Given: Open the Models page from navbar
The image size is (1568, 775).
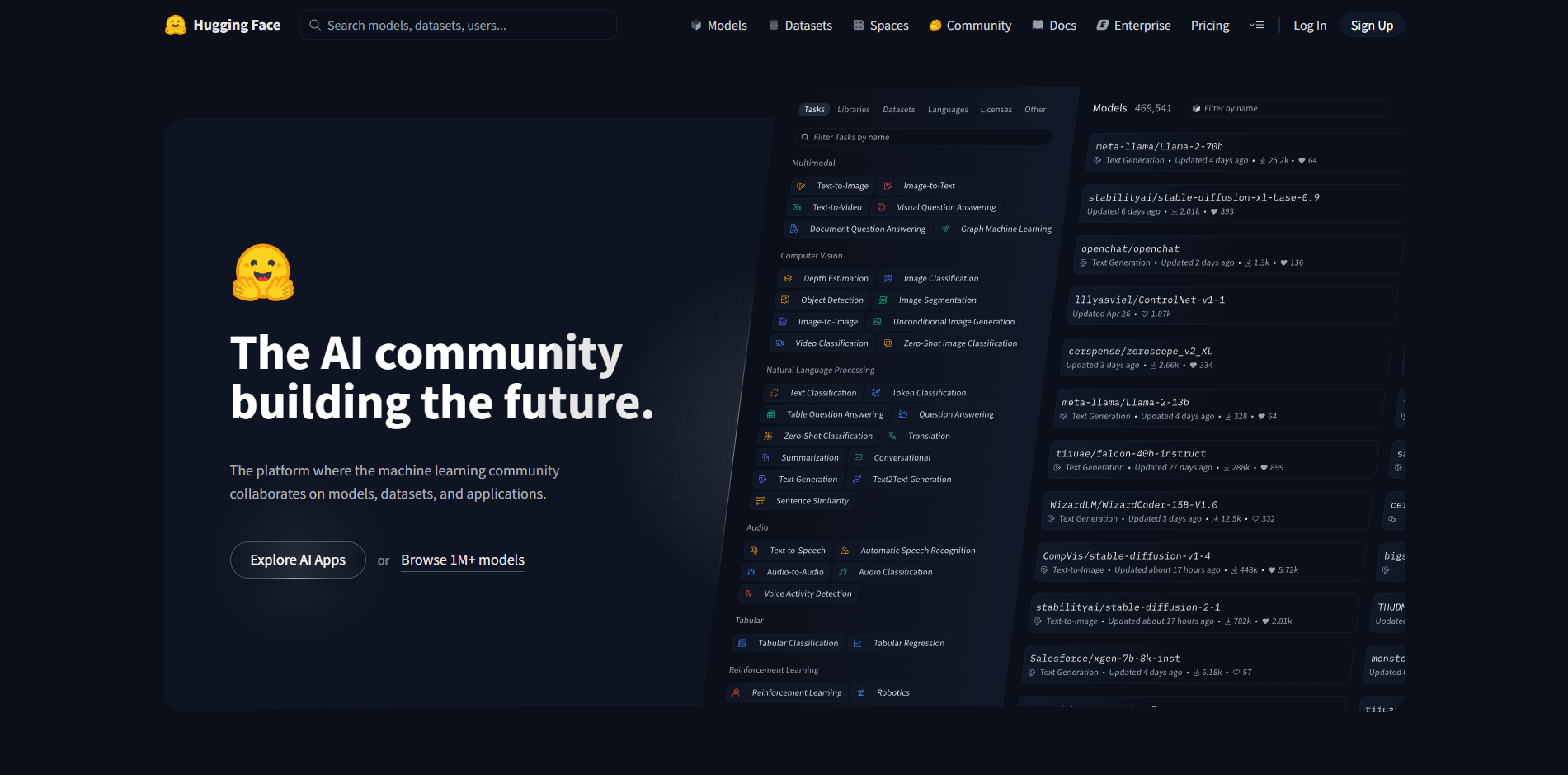Looking at the screenshot, I should click(x=718, y=26).
